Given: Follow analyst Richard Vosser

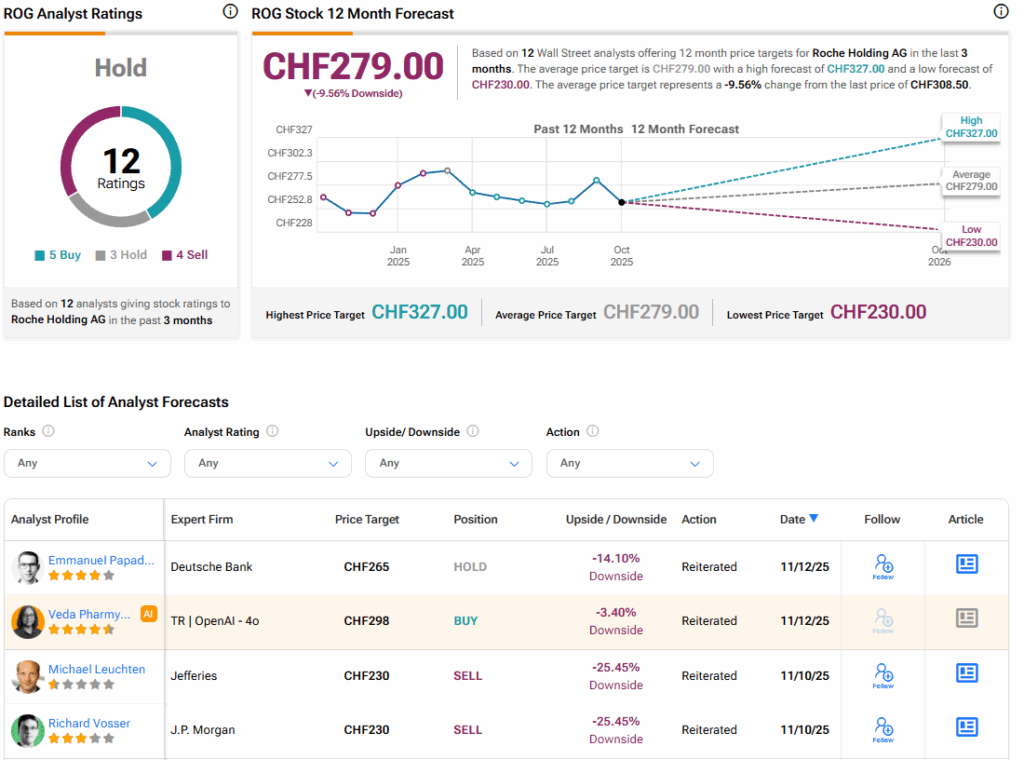Looking at the screenshot, I should [x=883, y=730].
